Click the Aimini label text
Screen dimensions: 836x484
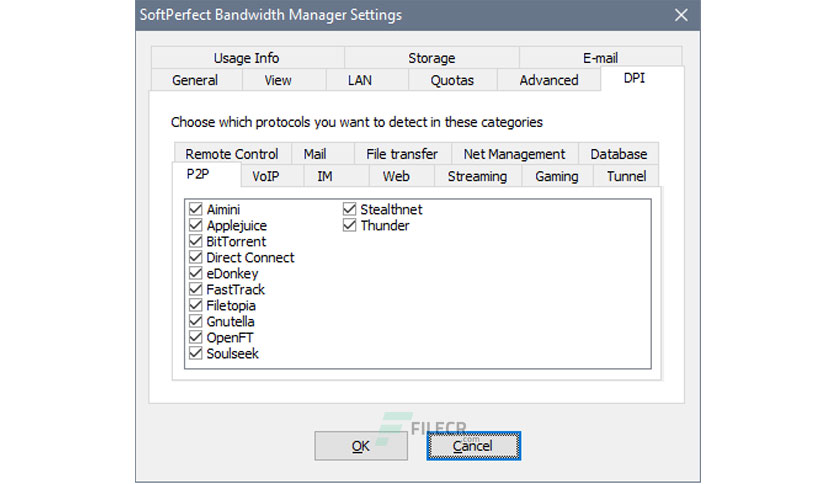click(x=223, y=209)
